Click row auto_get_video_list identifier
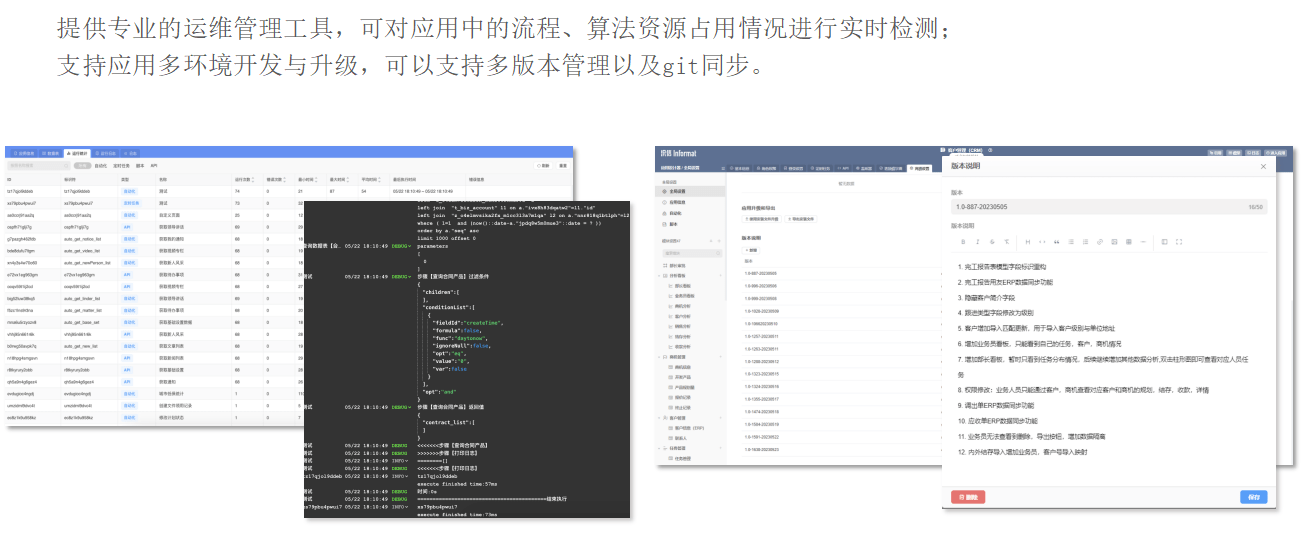1312x543 pixels. coord(82,251)
